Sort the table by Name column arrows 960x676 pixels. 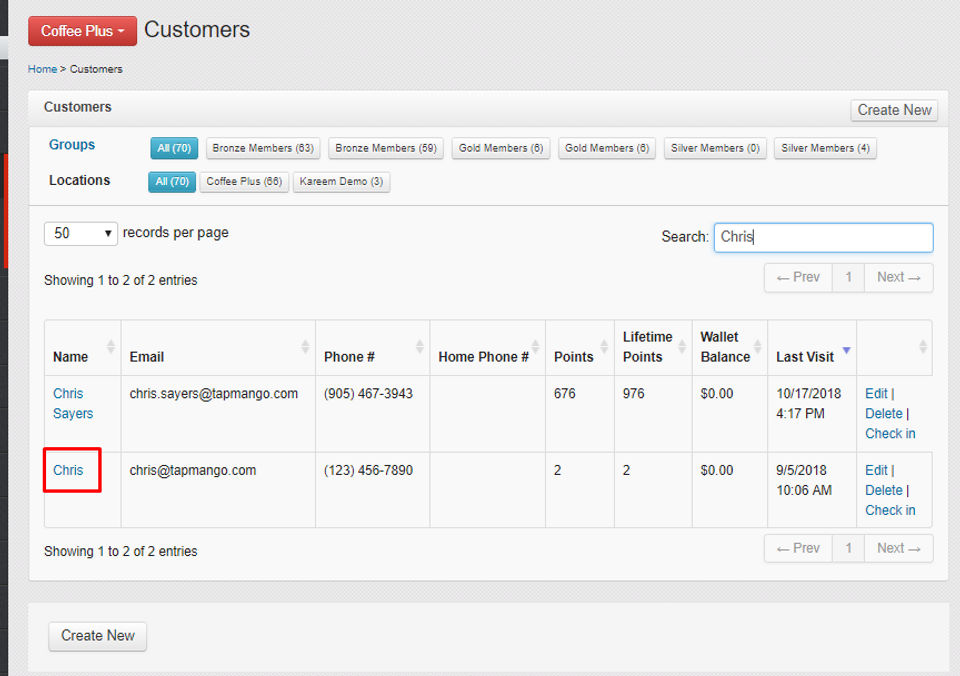110,347
